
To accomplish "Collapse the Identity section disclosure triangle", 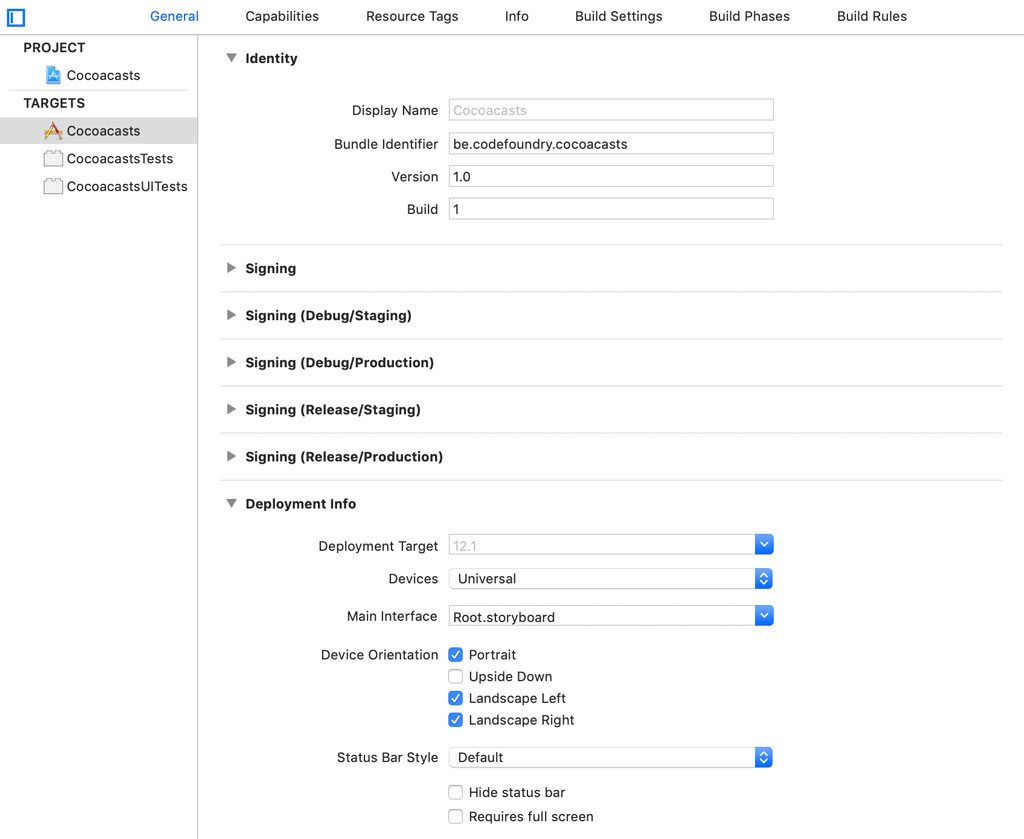I will (x=231, y=58).
